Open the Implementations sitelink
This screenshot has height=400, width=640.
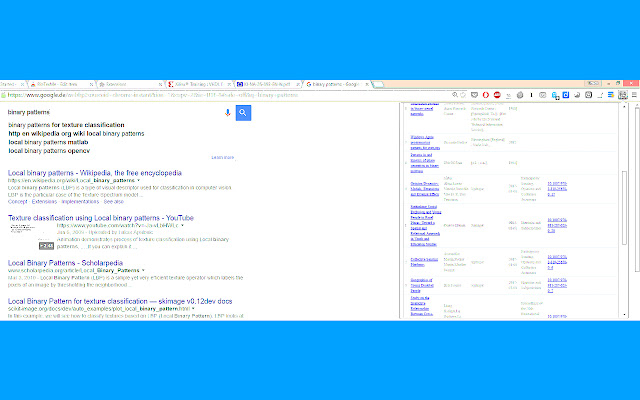80,202
